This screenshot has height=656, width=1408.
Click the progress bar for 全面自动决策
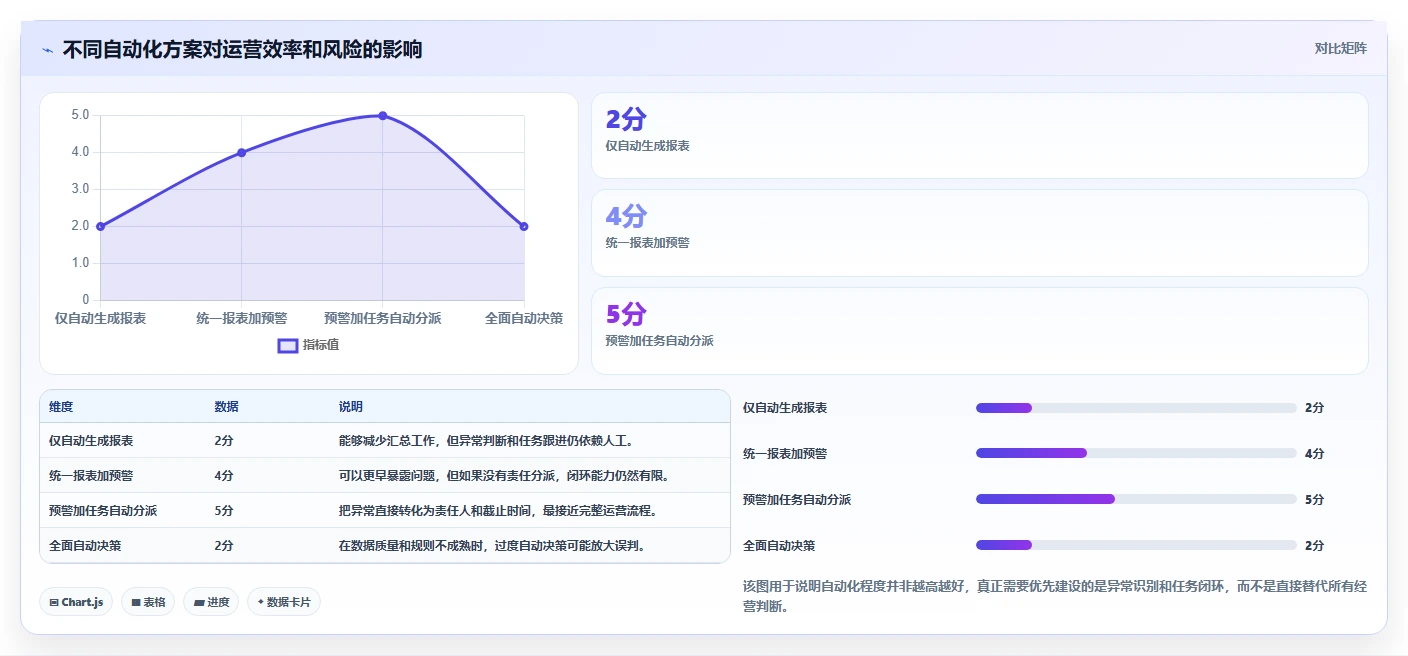coord(1136,545)
